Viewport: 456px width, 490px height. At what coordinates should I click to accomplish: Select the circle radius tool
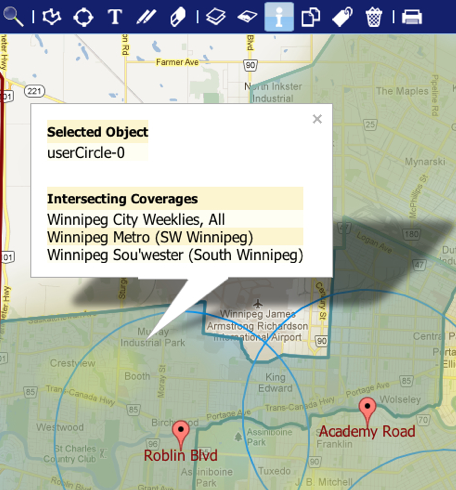[83, 17]
